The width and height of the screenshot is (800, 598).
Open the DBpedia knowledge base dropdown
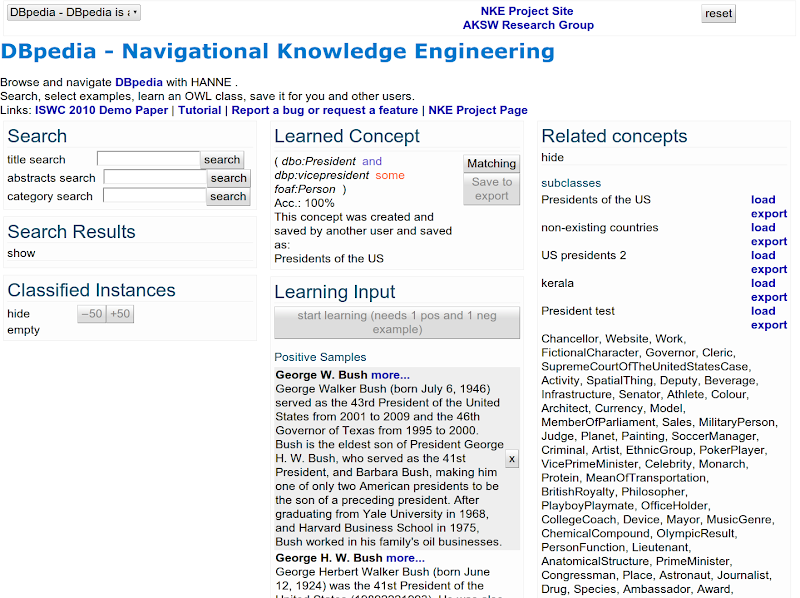(73, 13)
